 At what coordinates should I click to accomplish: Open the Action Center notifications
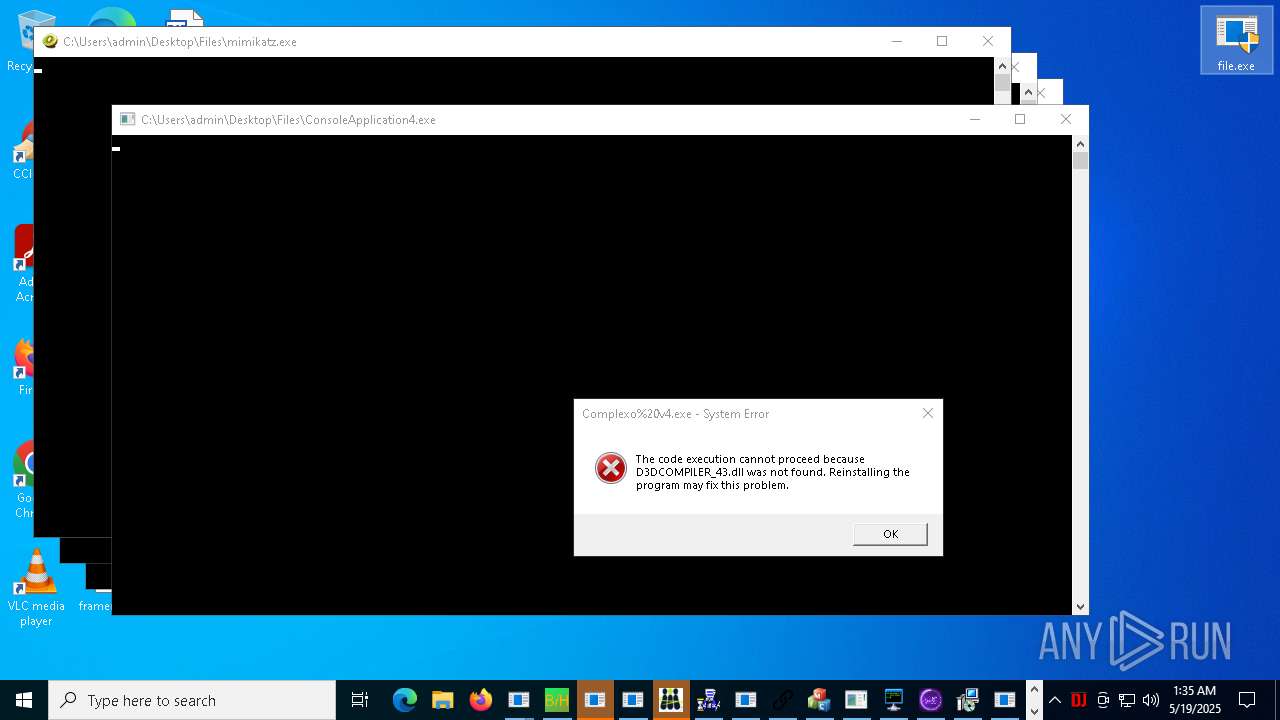pyautogui.click(x=1247, y=700)
